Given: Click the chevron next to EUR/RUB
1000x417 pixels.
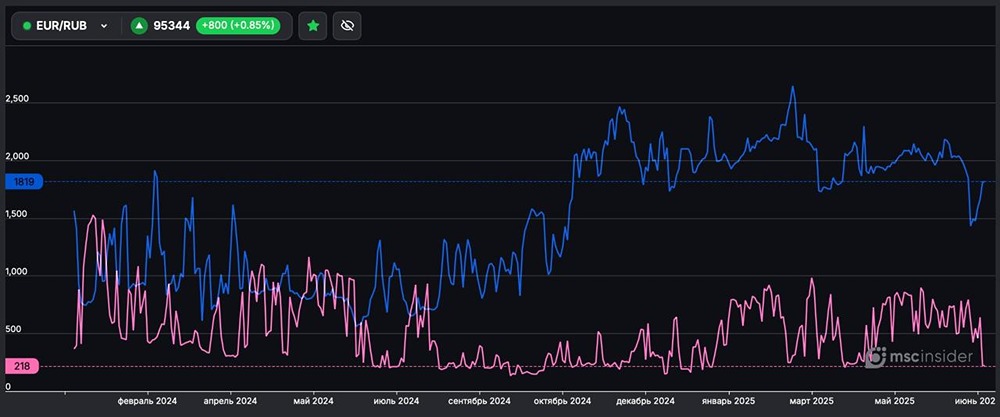Looking at the screenshot, I should click(x=104, y=26).
